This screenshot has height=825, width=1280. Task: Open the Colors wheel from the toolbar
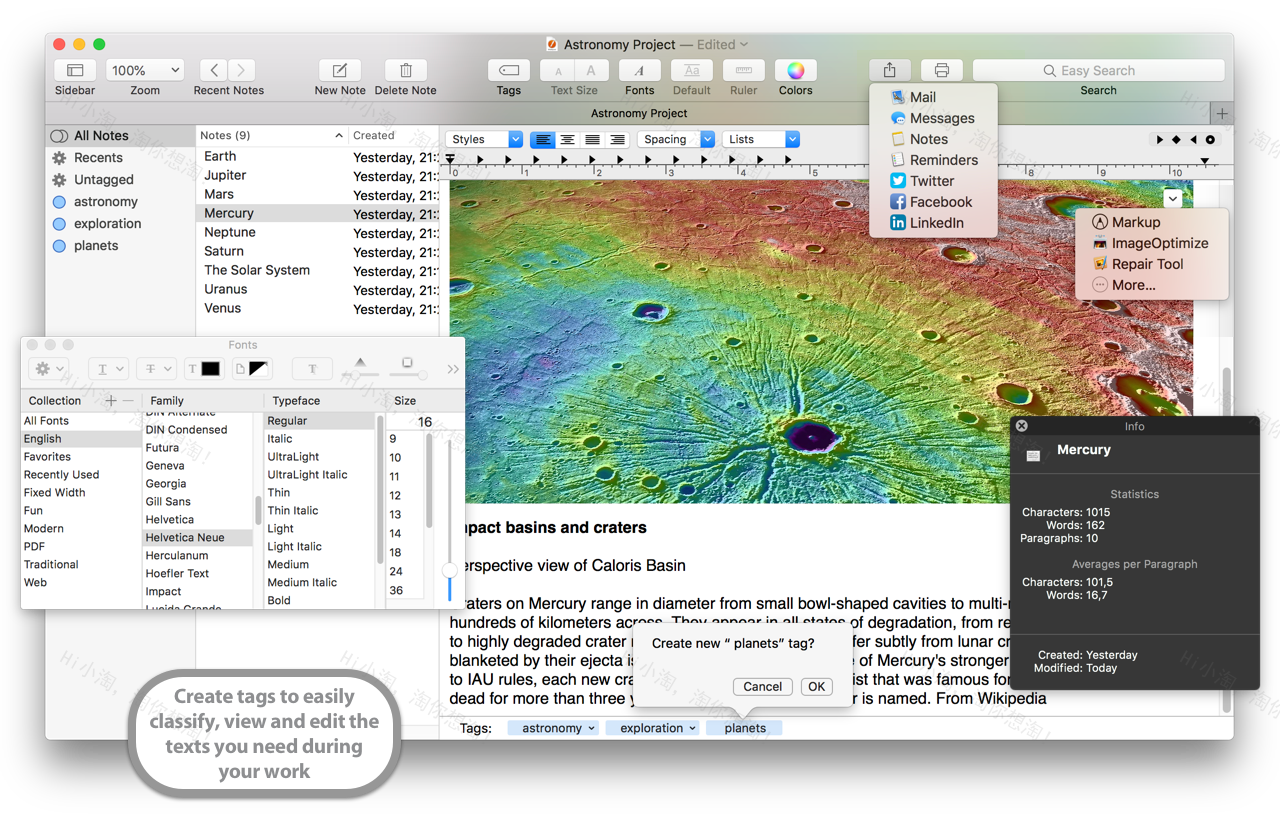click(x=795, y=72)
